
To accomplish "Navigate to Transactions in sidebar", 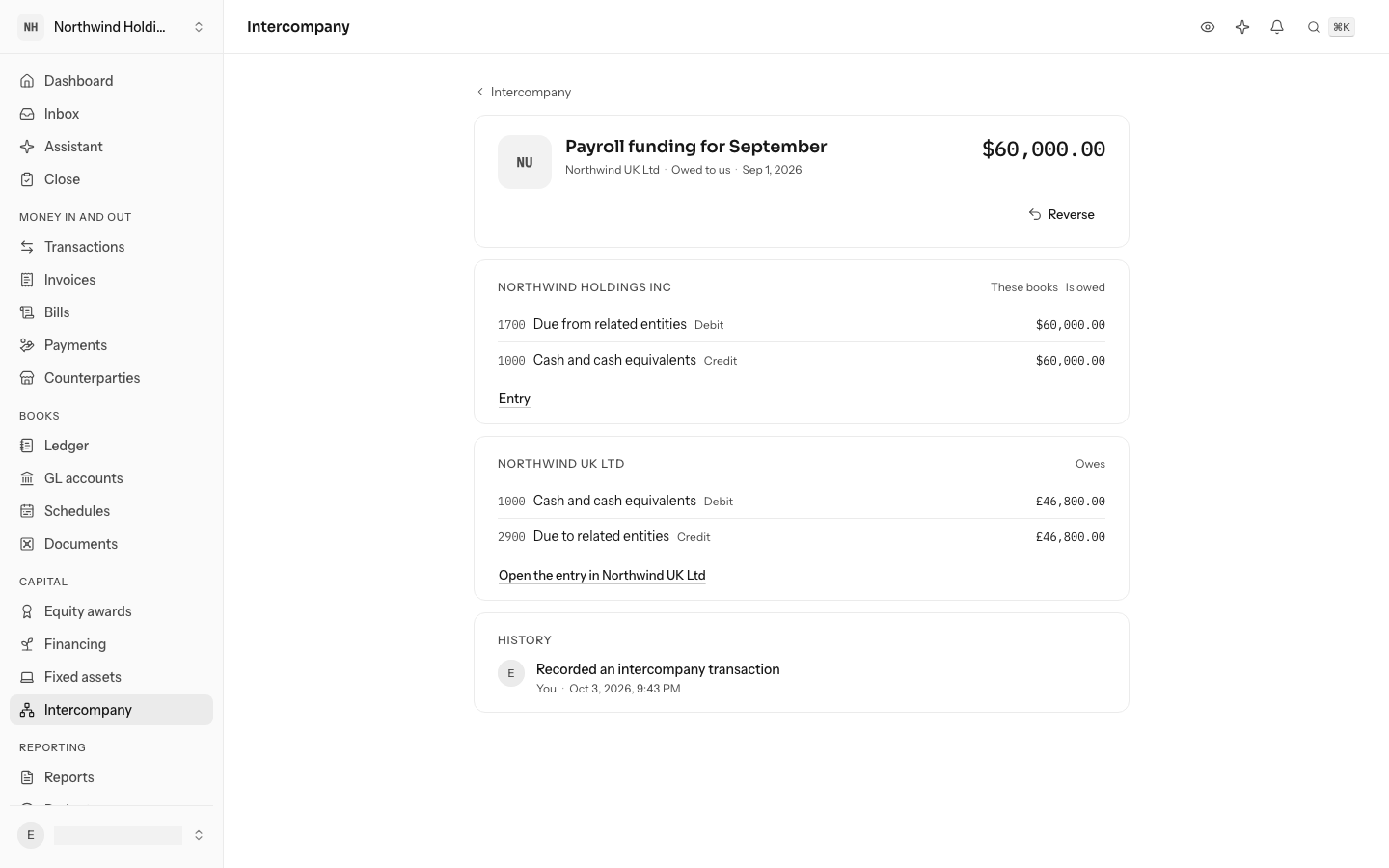I will pyautogui.click(x=111, y=247).
